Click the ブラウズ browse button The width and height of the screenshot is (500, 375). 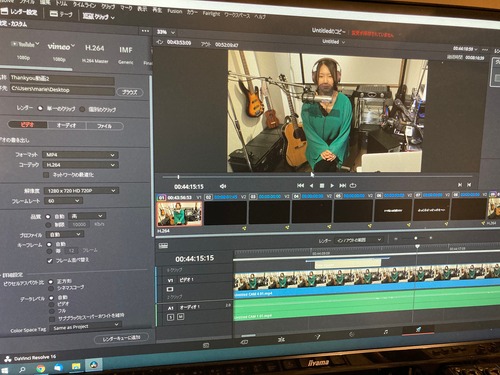130,92
